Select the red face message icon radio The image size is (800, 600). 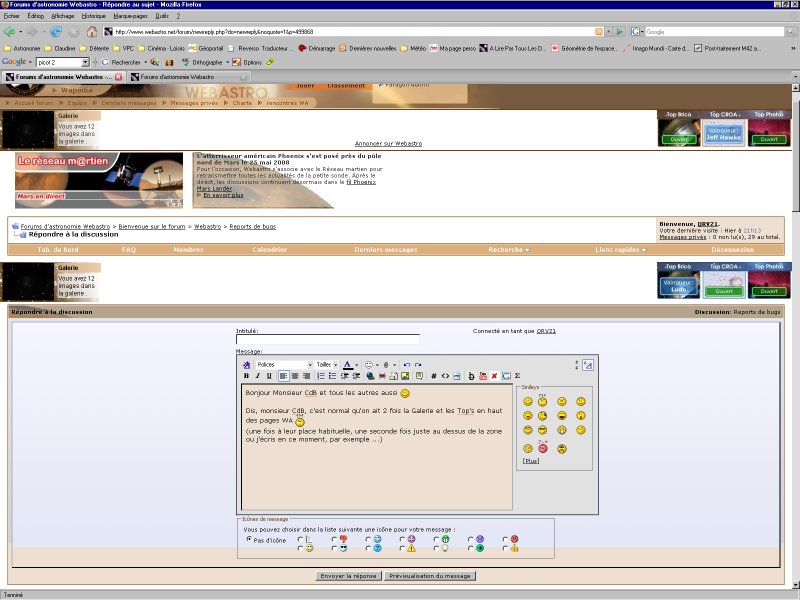tap(505, 539)
